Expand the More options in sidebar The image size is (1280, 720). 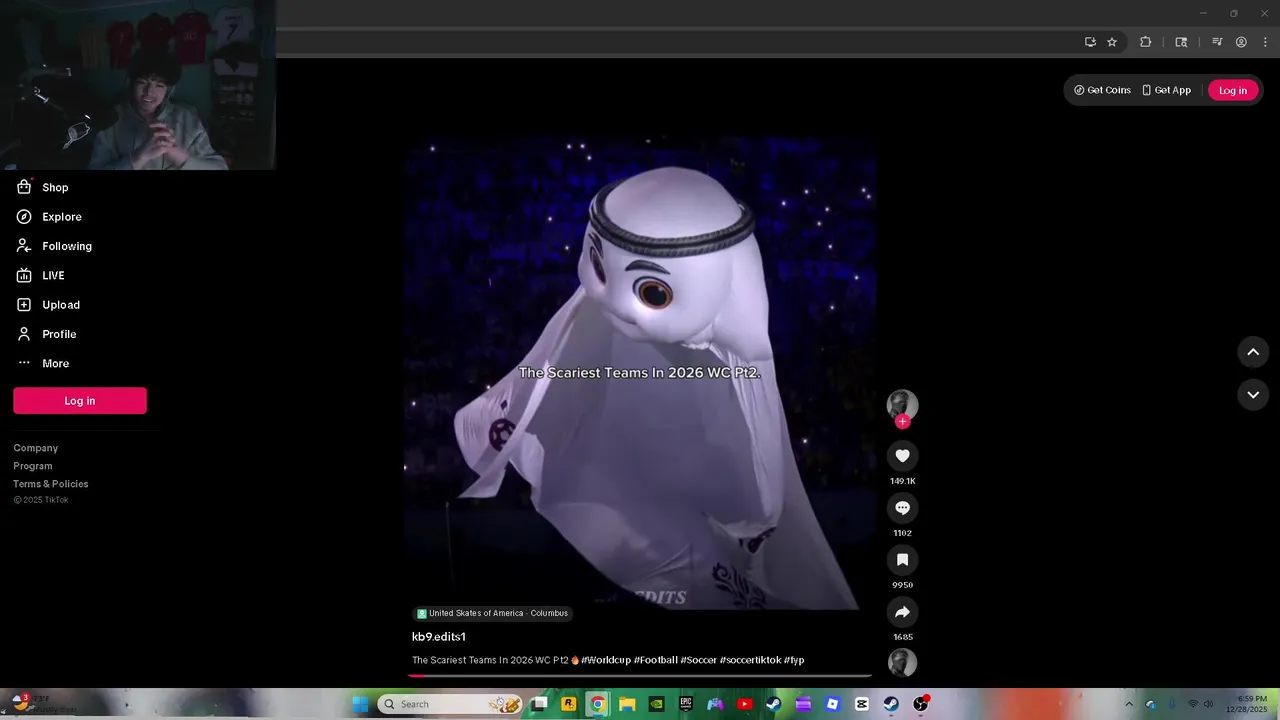42,363
